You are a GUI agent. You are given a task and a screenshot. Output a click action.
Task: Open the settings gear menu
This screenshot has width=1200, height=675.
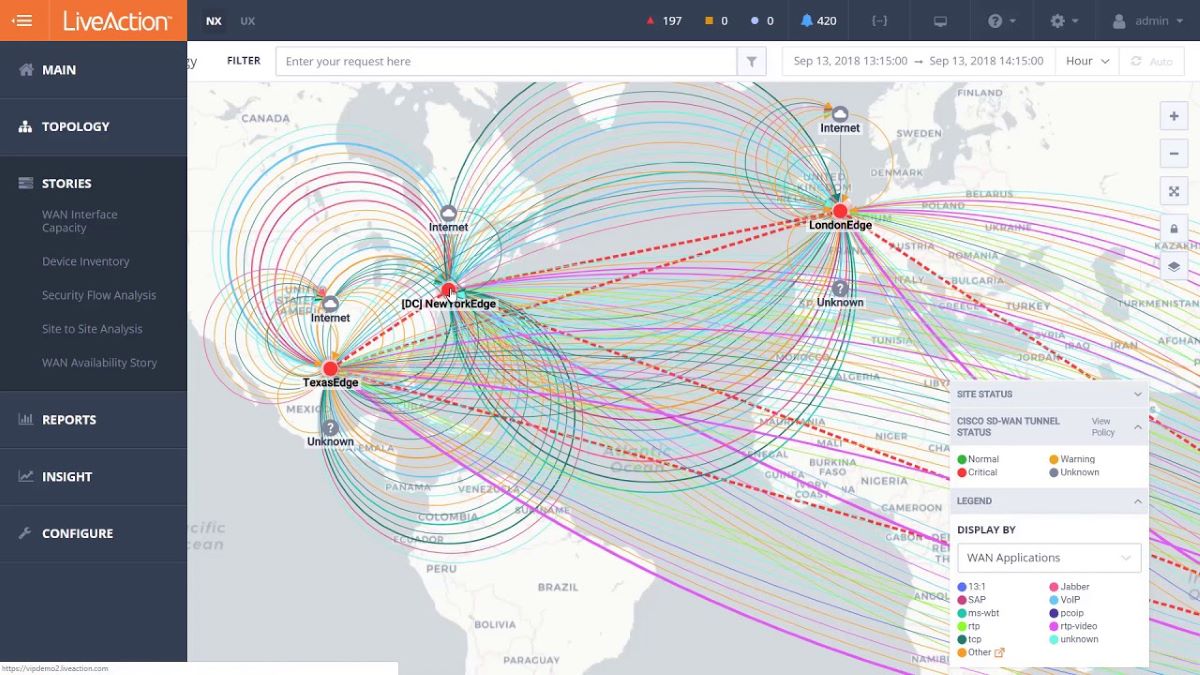(1062, 20)
